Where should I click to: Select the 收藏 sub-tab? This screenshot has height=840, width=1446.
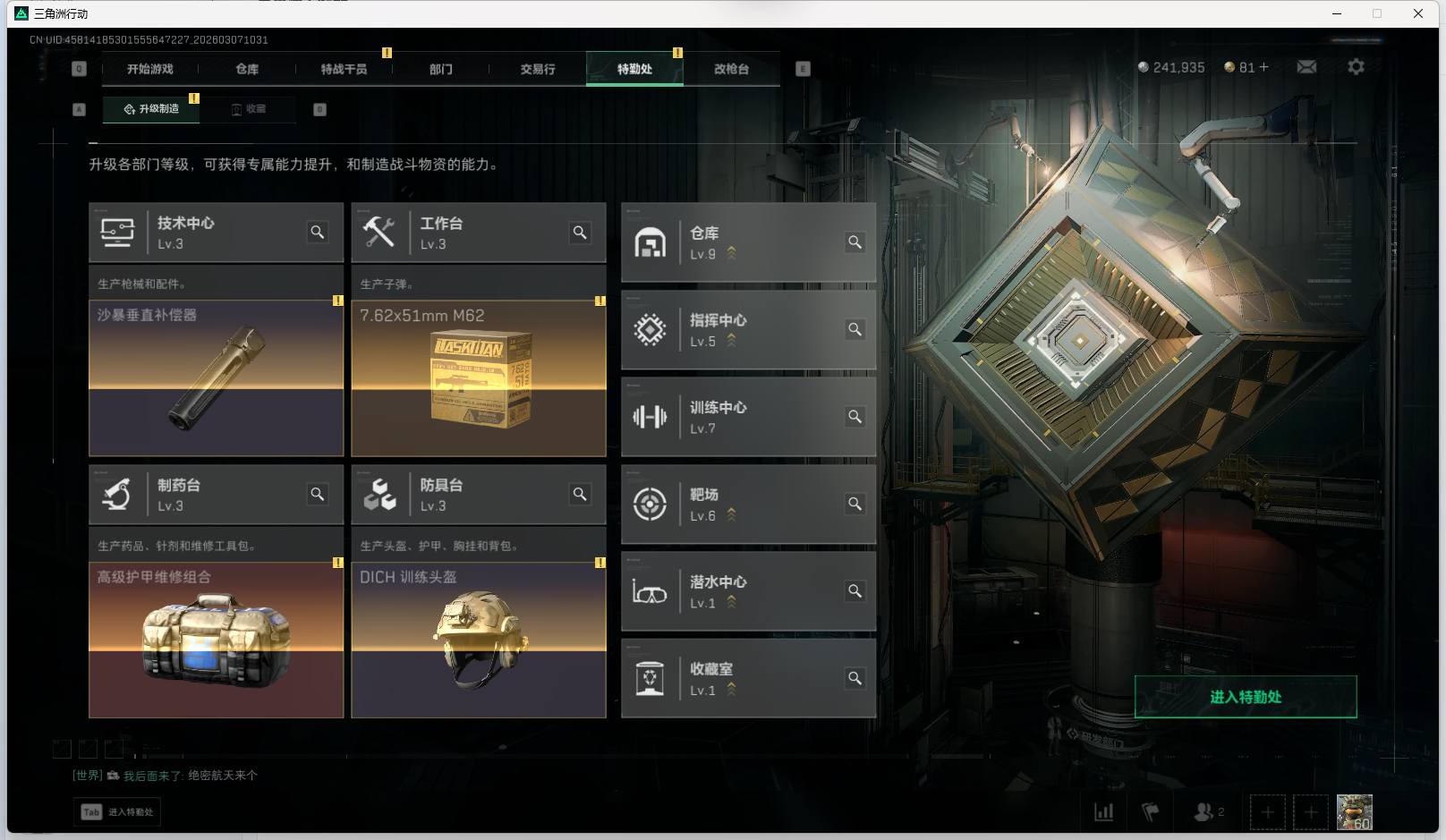249,109
